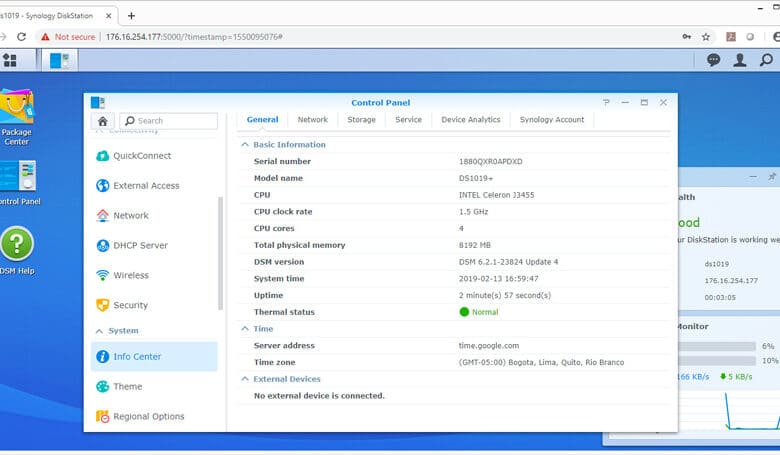Collapse the Time section

tap(245, 329)
